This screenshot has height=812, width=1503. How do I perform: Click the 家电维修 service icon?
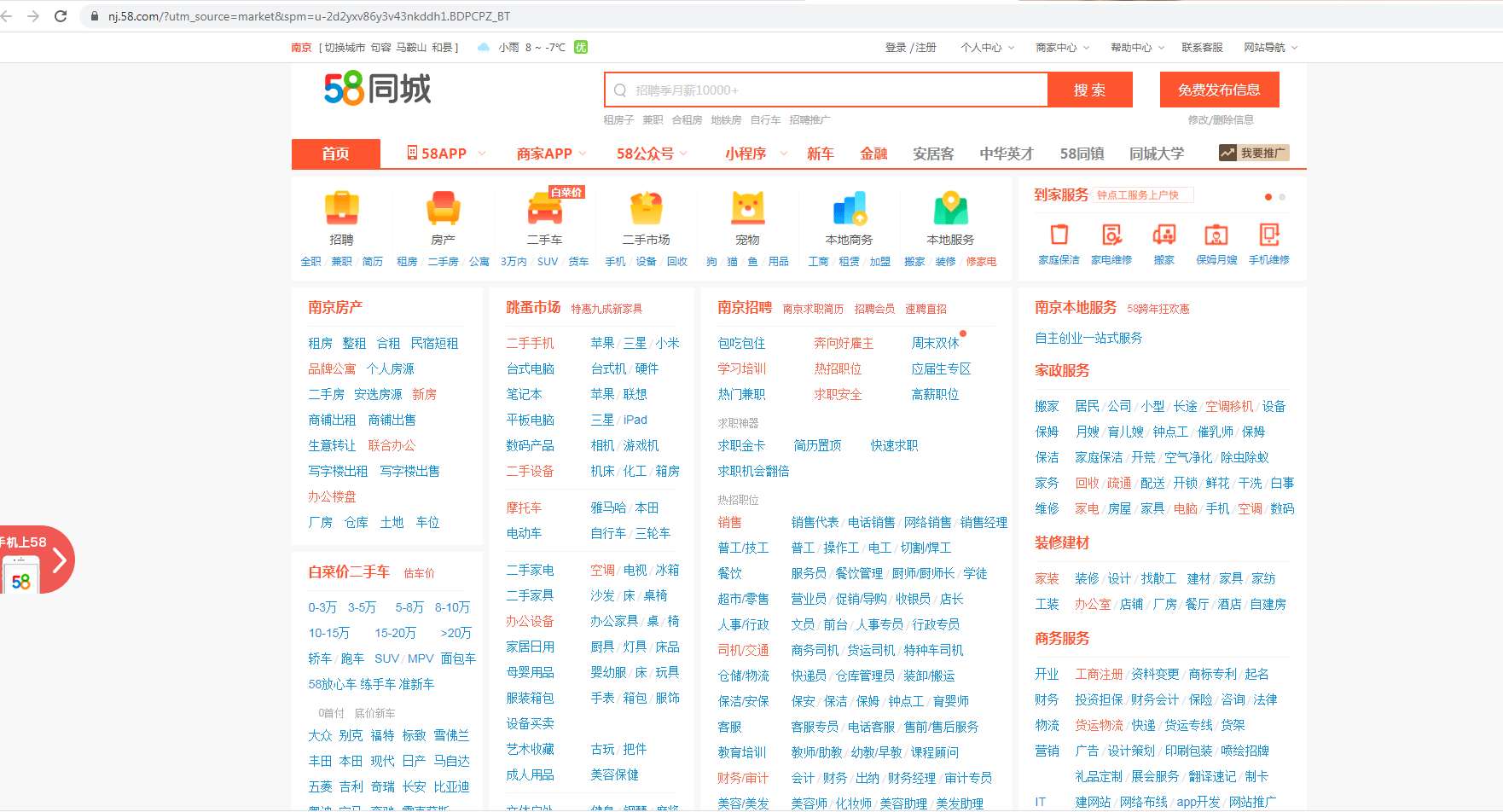[x=1111, y=235]
